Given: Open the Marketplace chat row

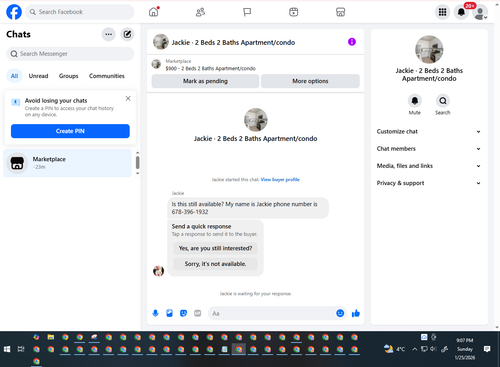Looking at the screenshot, I should coord(68,163).
